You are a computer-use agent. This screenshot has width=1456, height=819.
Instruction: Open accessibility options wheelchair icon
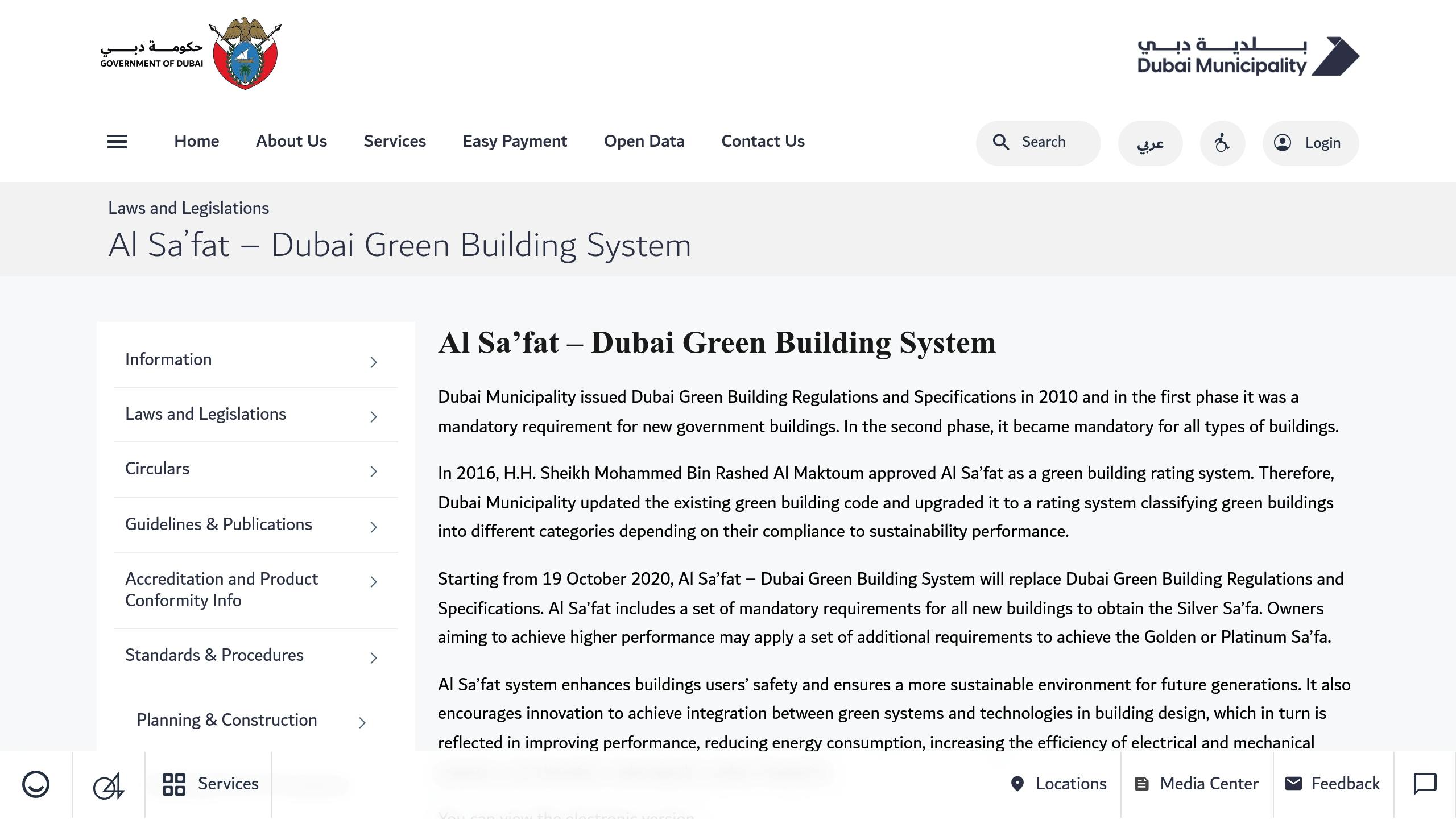coord(1222,143)
